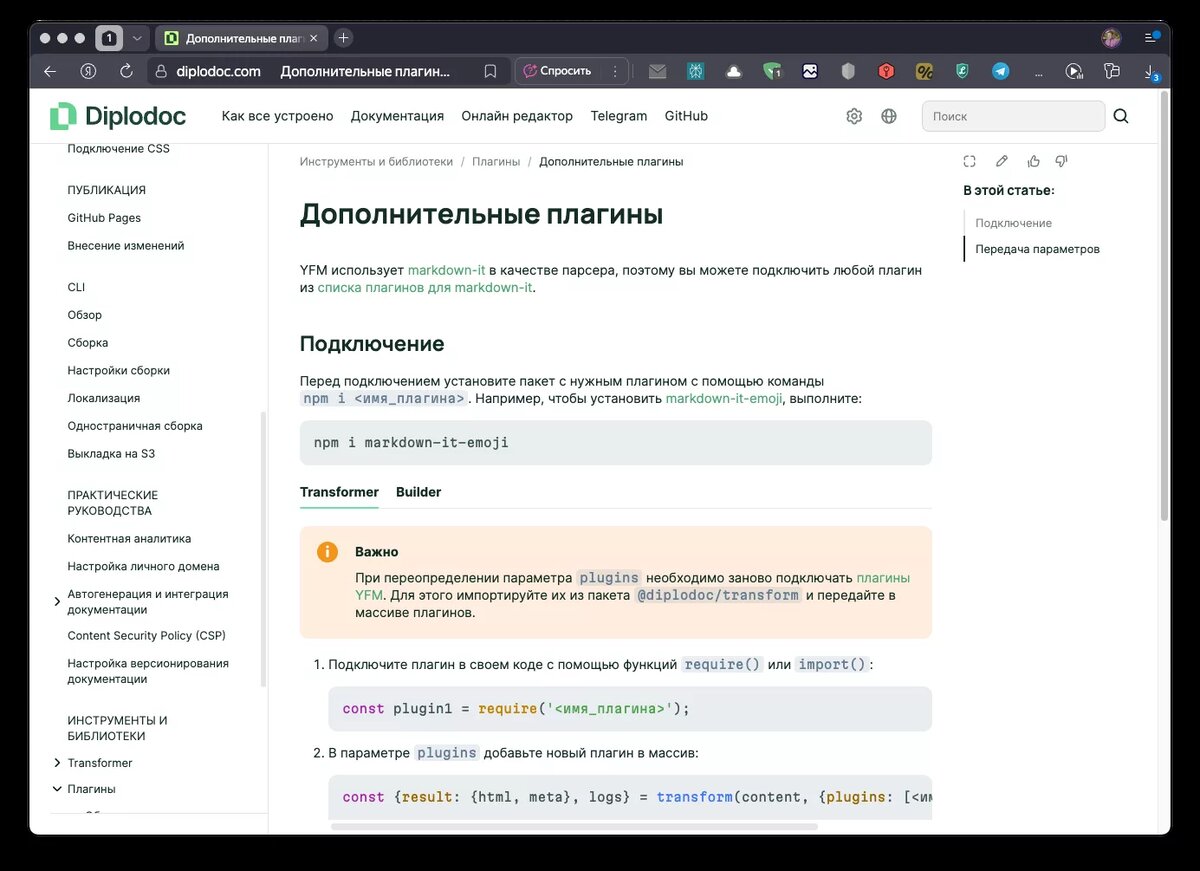
Task: Open the tab group counter
Action: 109,38
